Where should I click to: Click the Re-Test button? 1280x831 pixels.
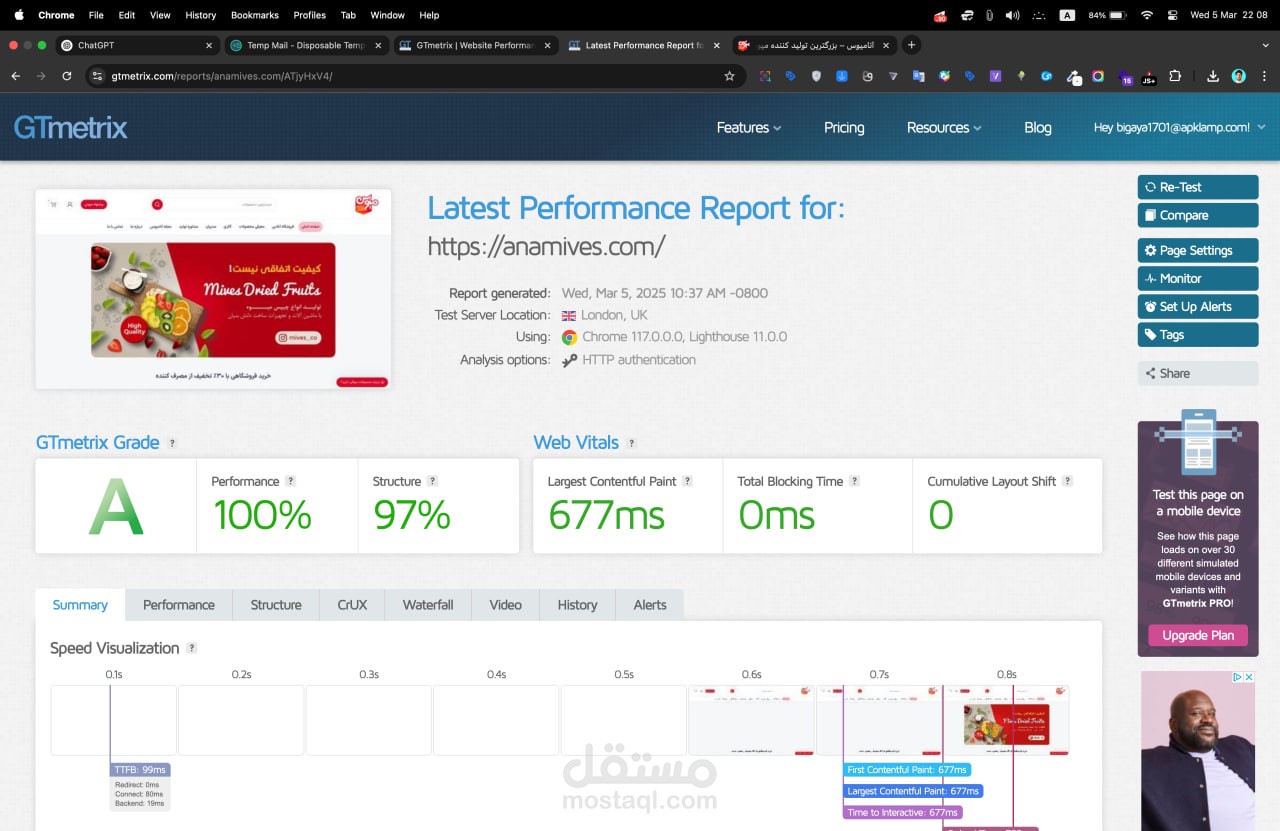1198,187
